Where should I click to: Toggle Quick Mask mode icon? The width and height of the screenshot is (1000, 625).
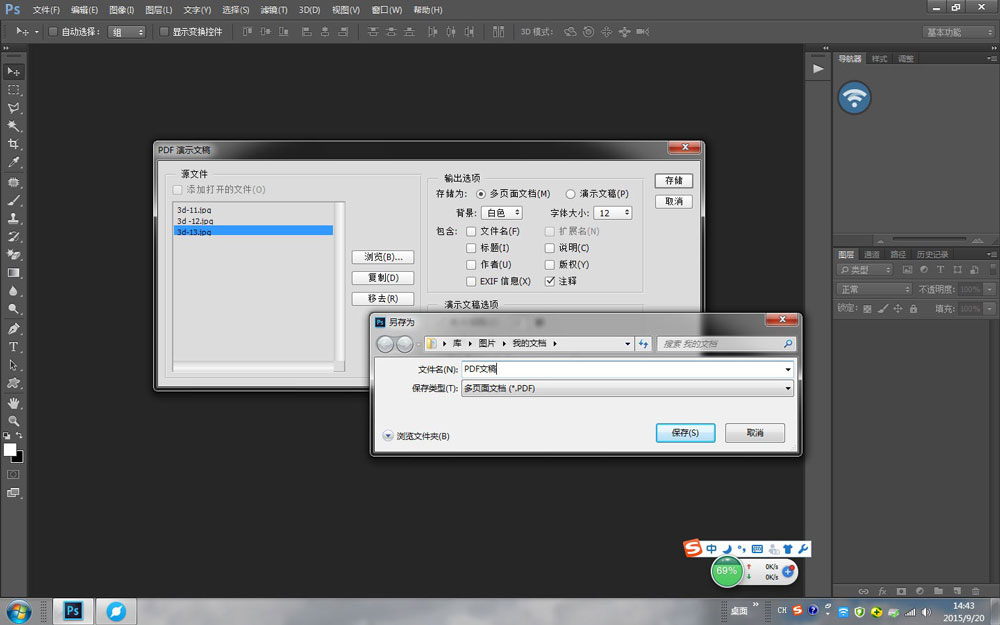click(13, 474)
